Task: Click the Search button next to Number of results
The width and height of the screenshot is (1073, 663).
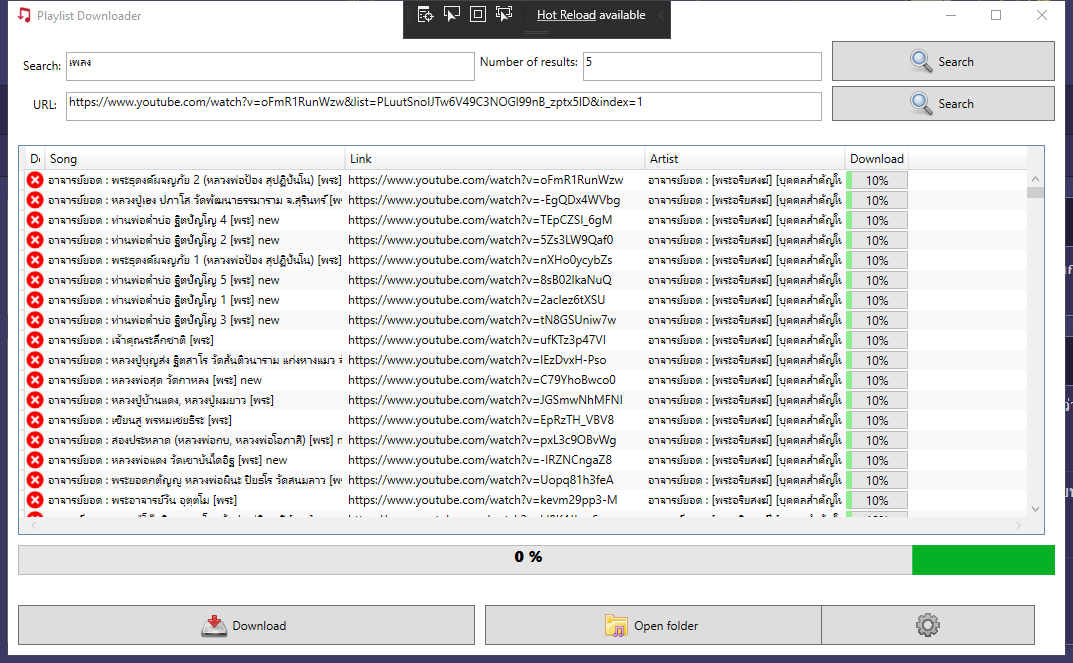Action: click(x=943, y=62)
